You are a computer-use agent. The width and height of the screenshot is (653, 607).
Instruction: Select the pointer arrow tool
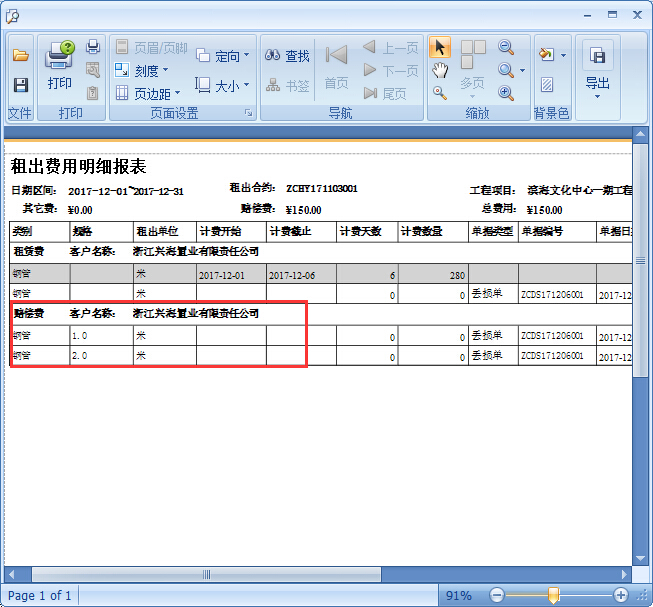click(x=440, y=47)
